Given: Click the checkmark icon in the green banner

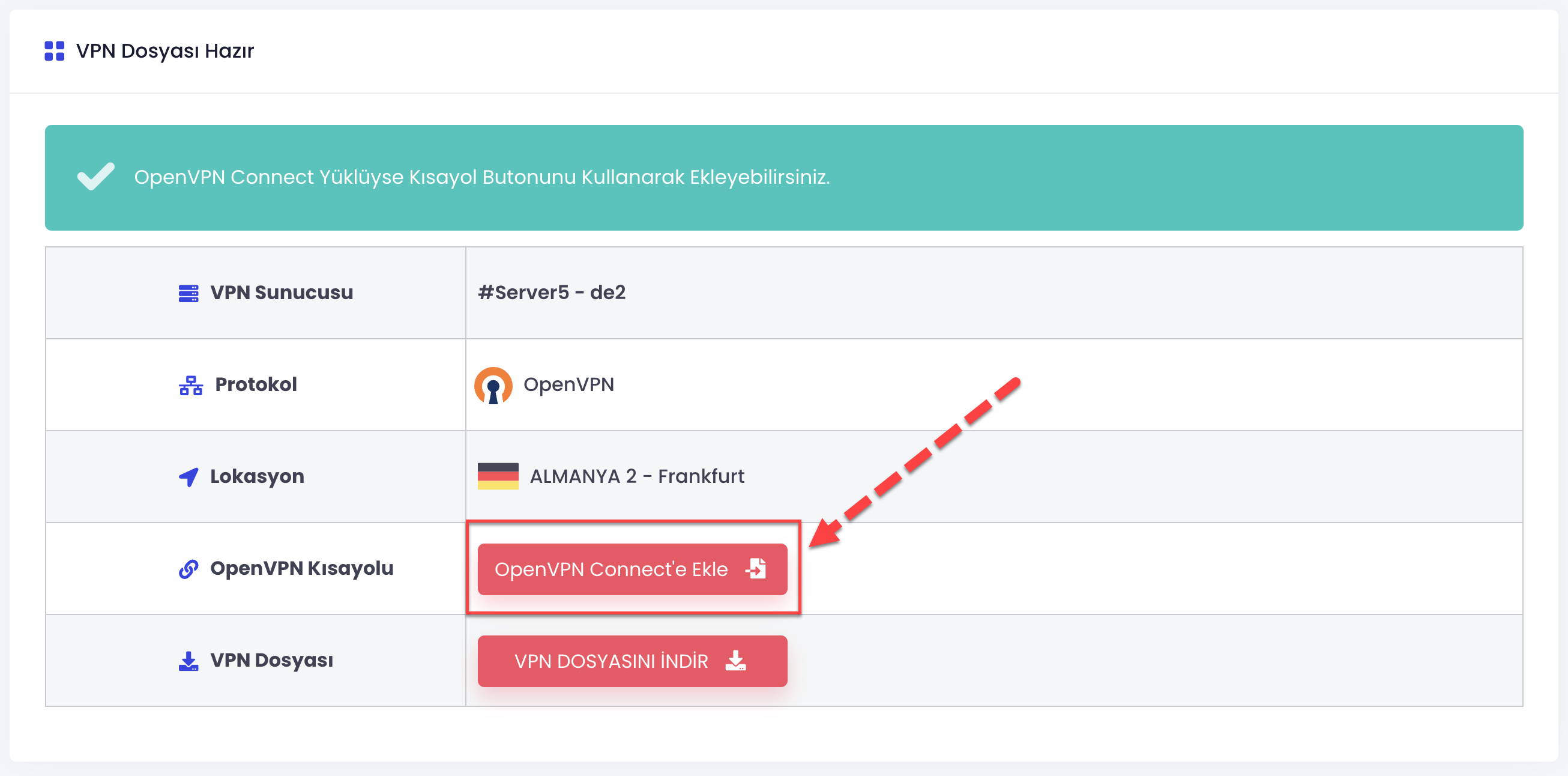Looking at the screenshot, I should click(95, 177).
